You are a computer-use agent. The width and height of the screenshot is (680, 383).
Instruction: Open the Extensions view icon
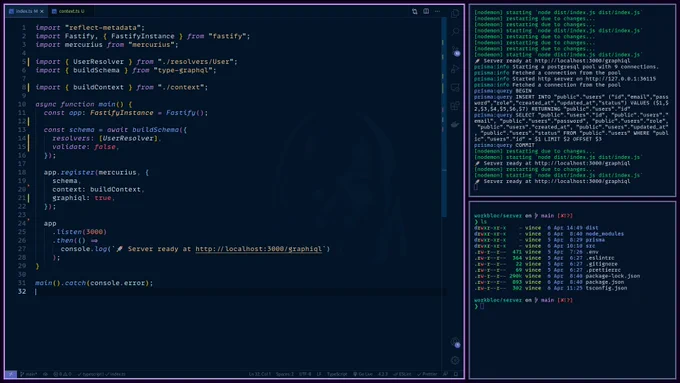(455, 106)
